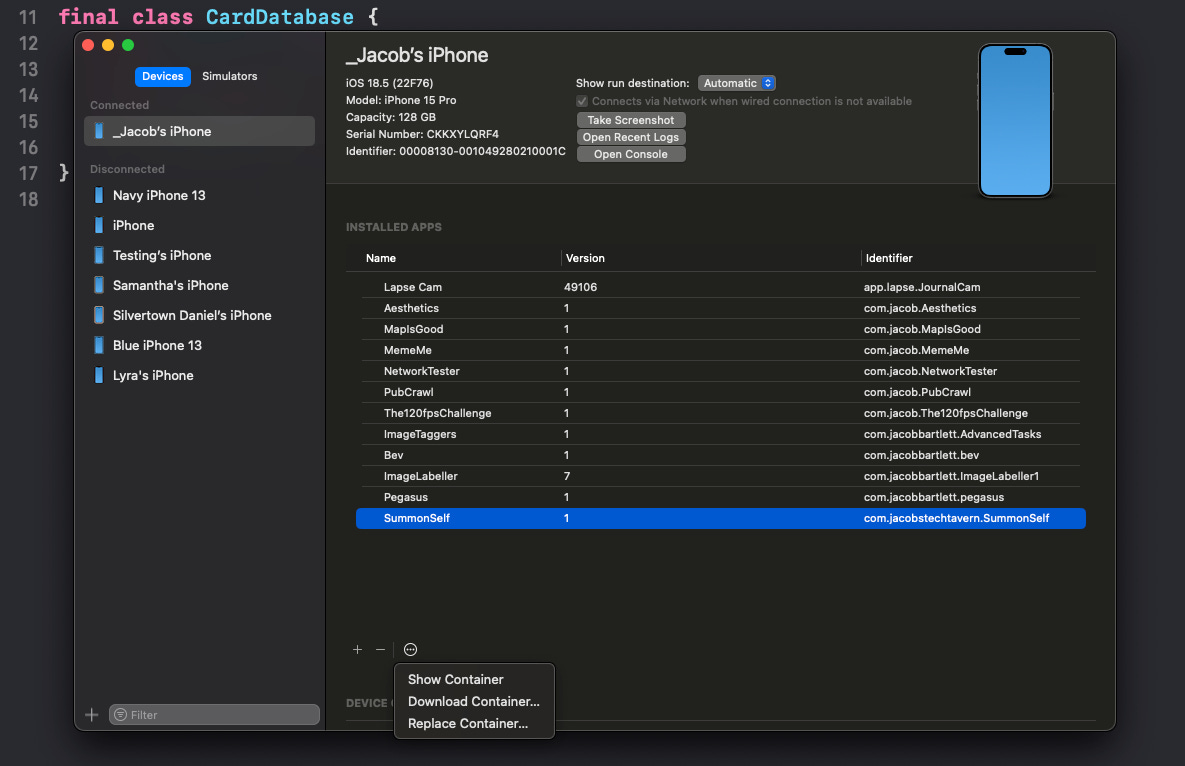This screenshot has height=766, width=1185.
Task: Select the ImageTaggers app row
Action: click(x=721, y=434)
